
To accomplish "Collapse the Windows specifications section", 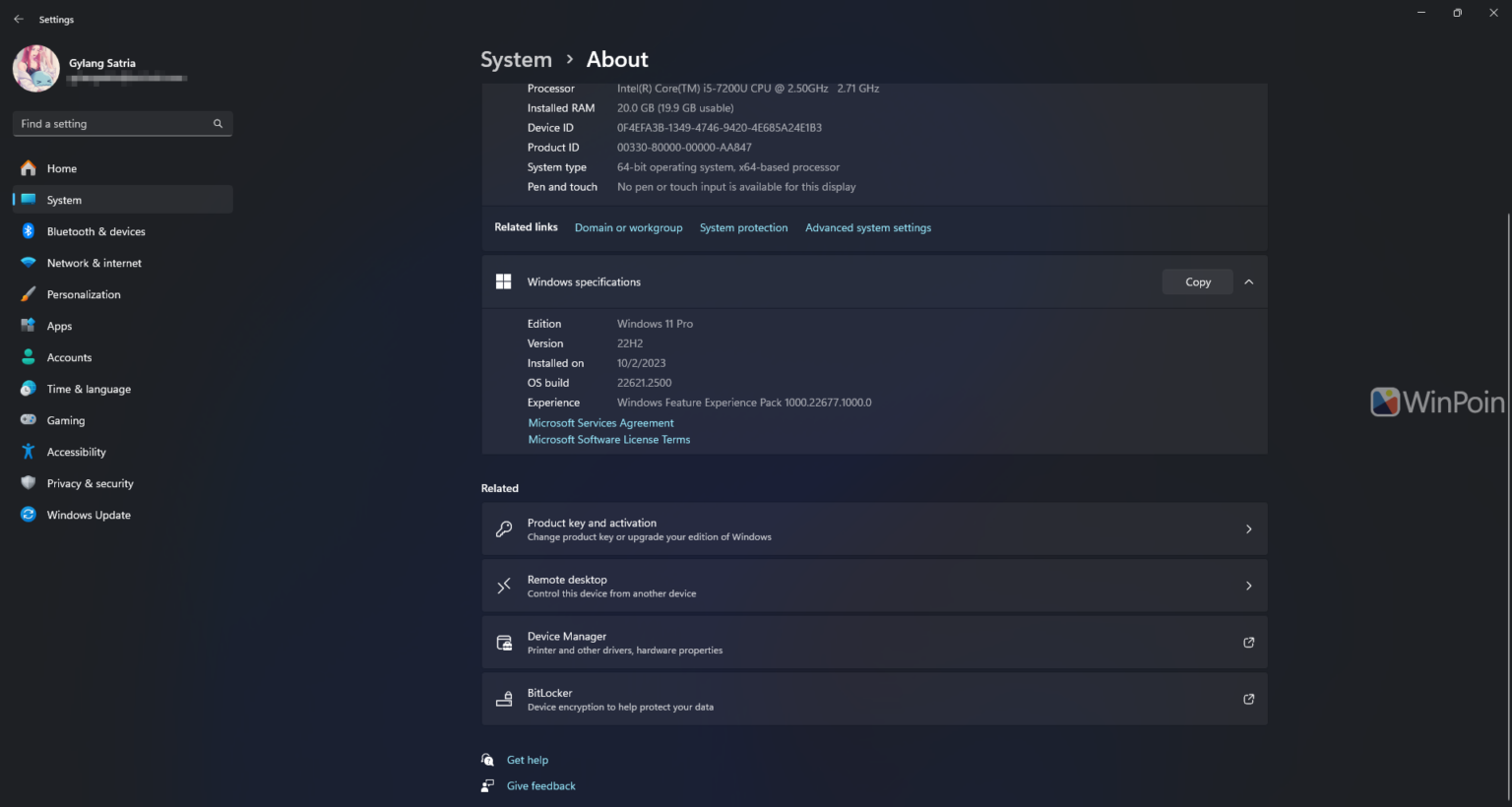I will click(1248, 281).
